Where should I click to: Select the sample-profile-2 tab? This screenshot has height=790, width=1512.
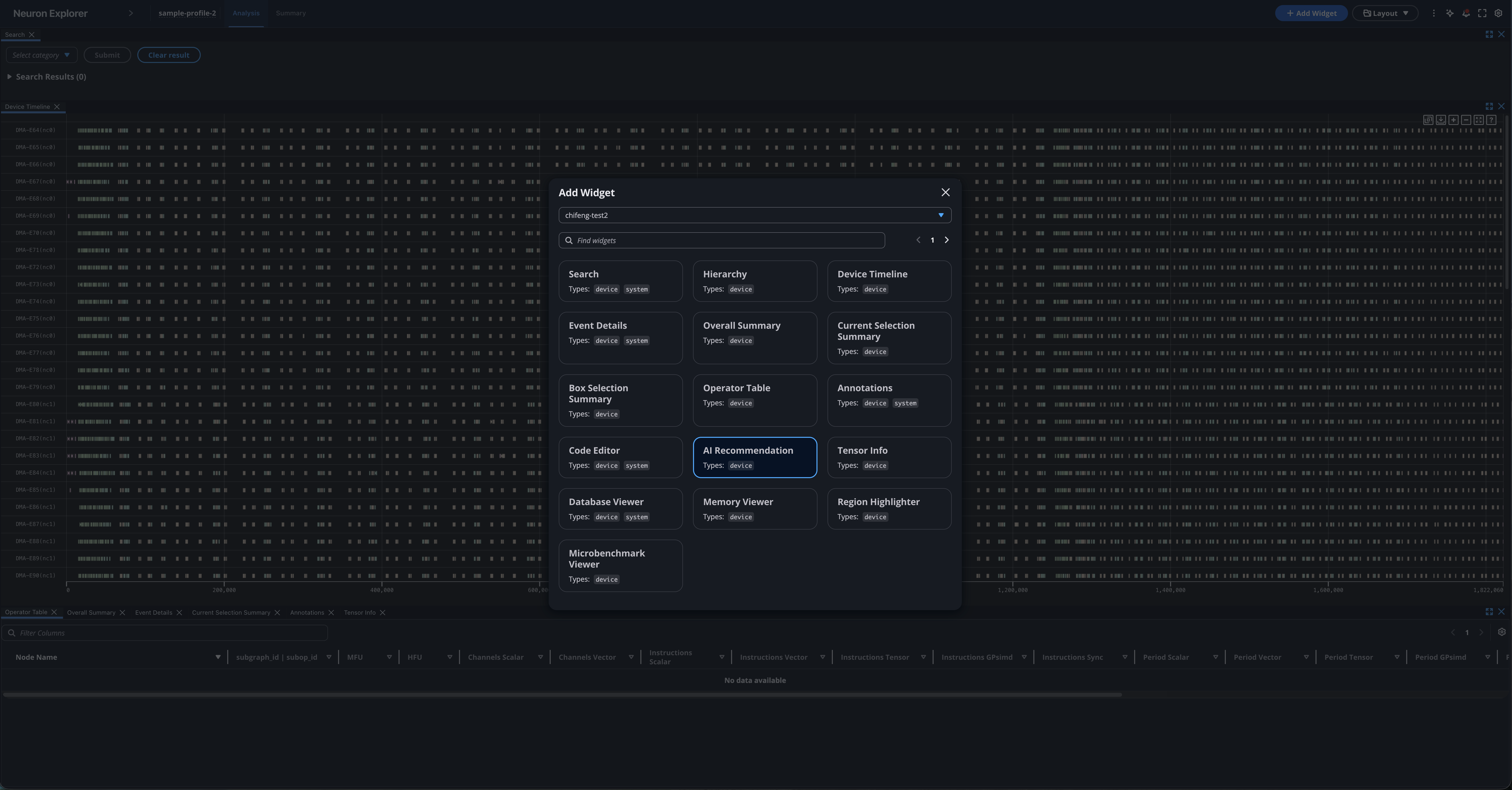coord(187,13)
